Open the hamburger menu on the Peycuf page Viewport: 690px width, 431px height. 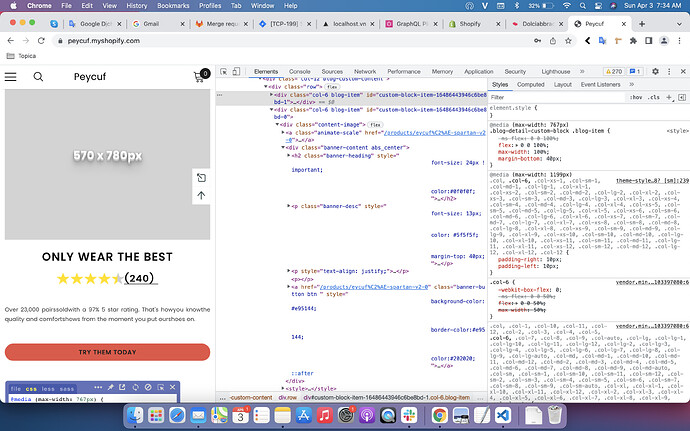coord(11,77)
